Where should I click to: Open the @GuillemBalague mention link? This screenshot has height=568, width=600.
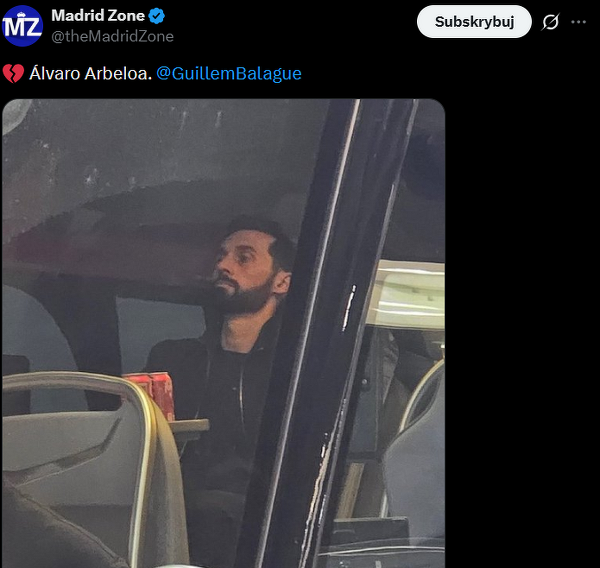229,73
